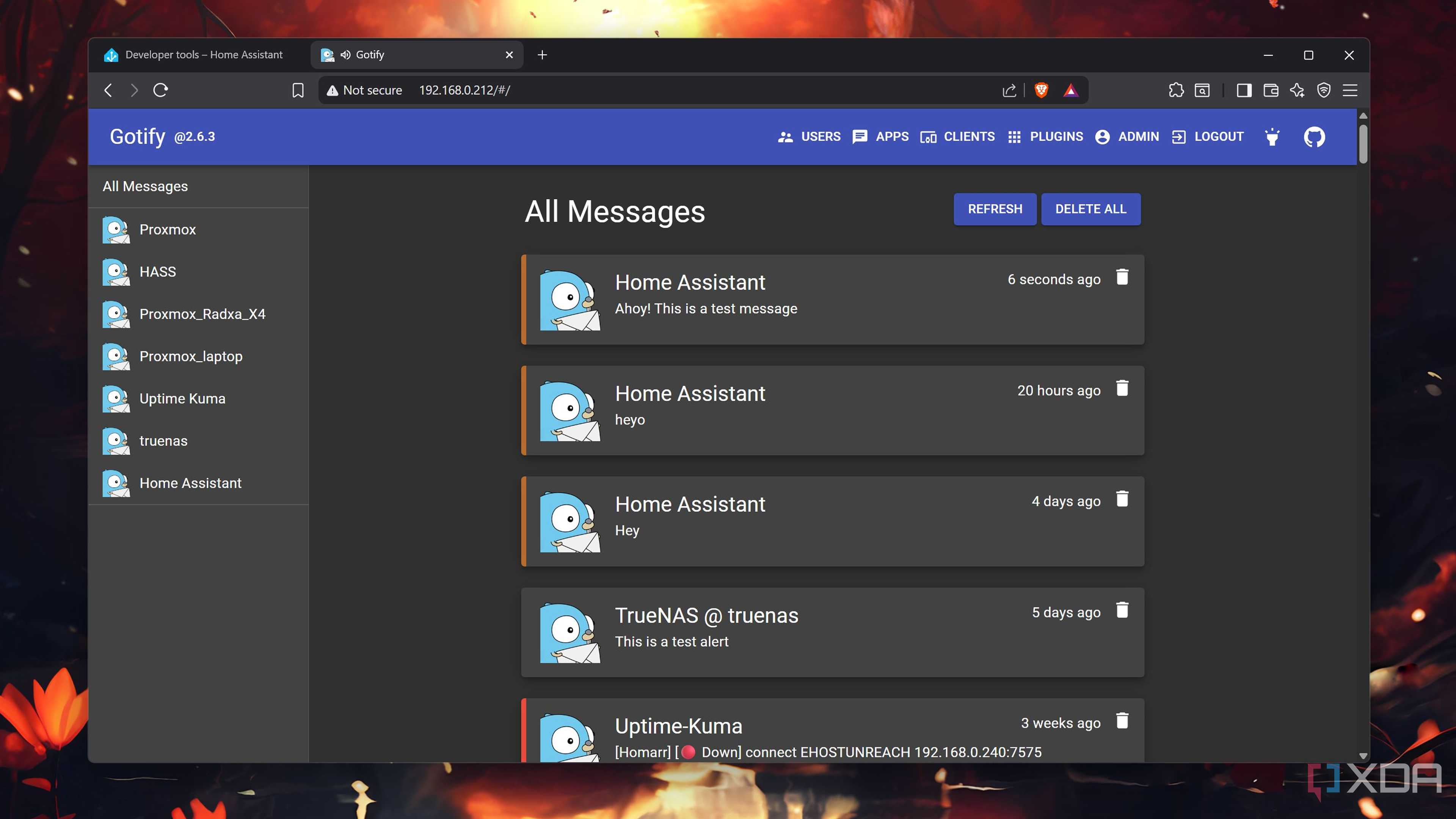
Task: Open the GitHub link icon in header
Action: 1314,137
